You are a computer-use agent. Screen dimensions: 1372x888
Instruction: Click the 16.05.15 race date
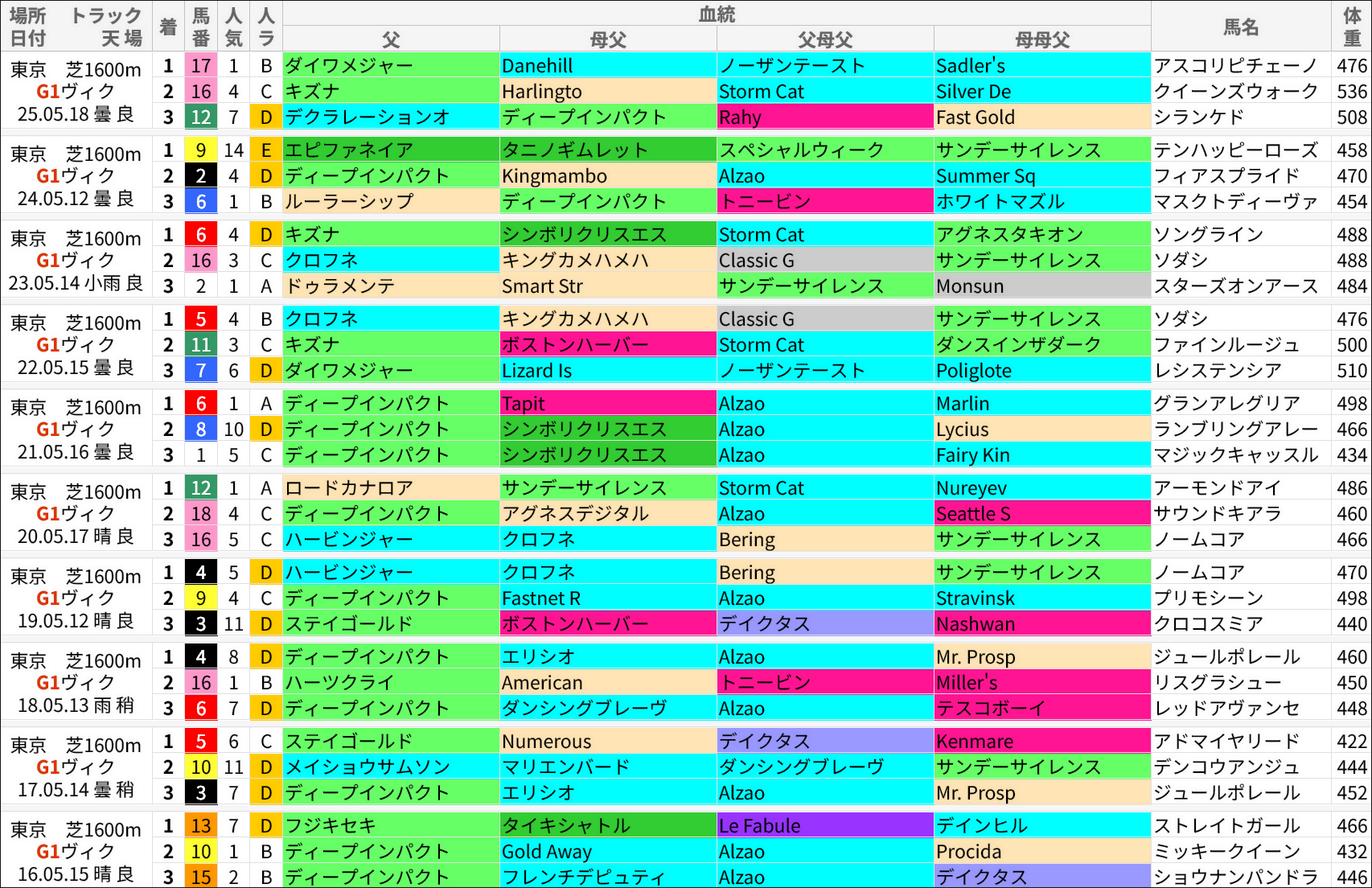[52, 874]
